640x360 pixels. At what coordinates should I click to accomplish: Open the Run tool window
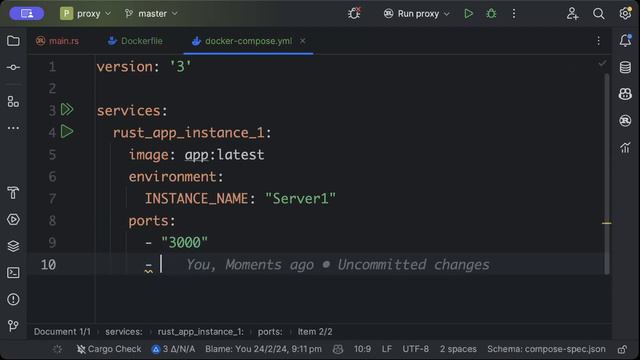tap(13, 220)
